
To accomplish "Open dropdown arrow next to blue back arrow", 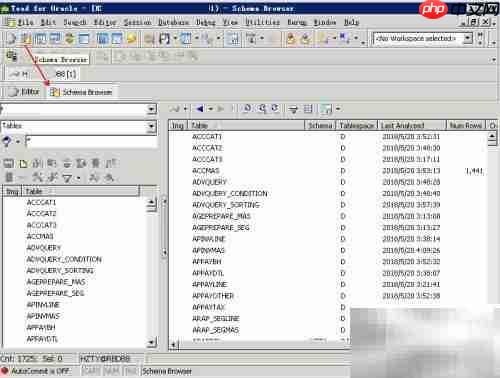I will click(211, 109).
